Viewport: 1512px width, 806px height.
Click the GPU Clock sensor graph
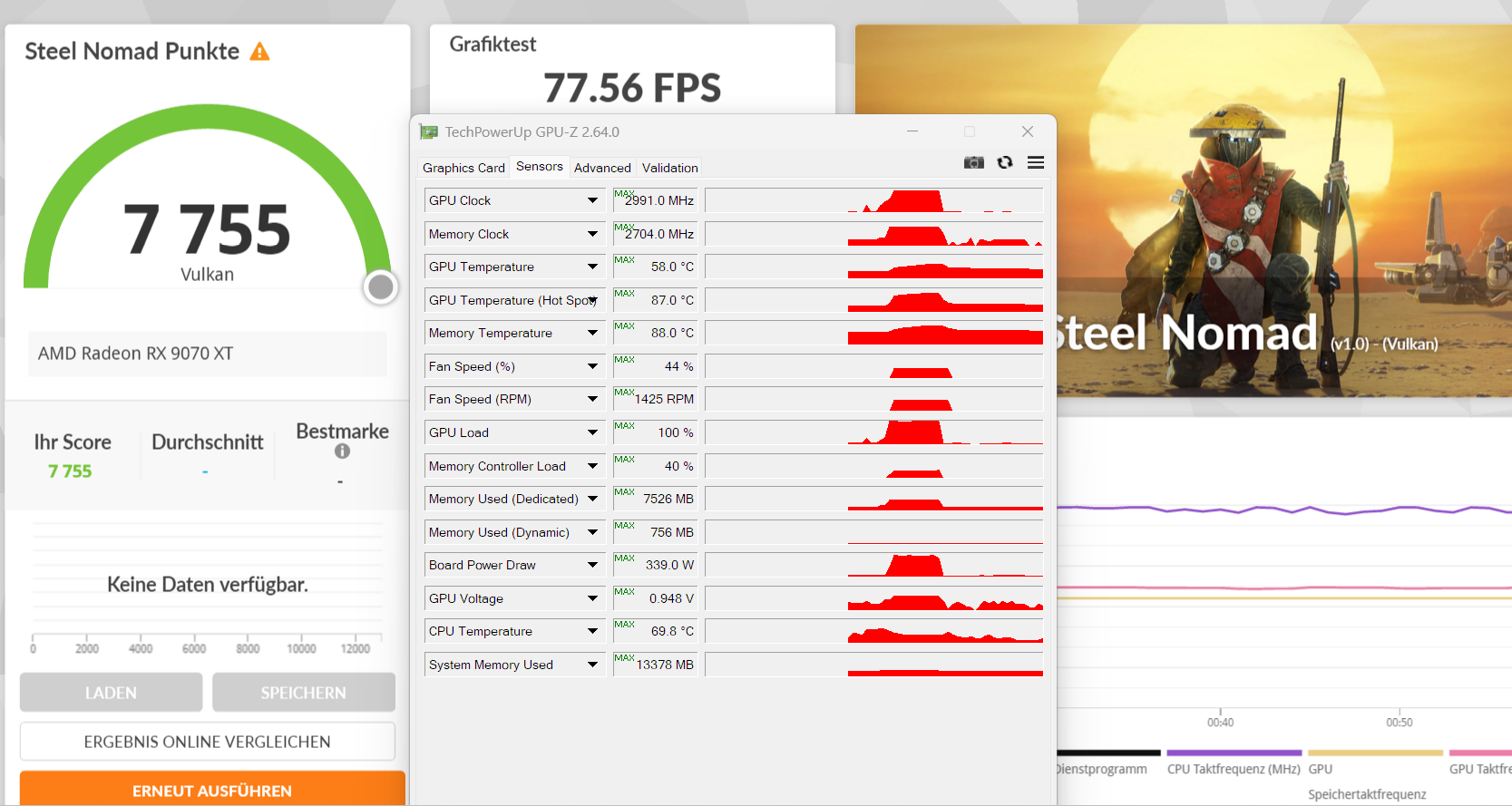[874, 200]
